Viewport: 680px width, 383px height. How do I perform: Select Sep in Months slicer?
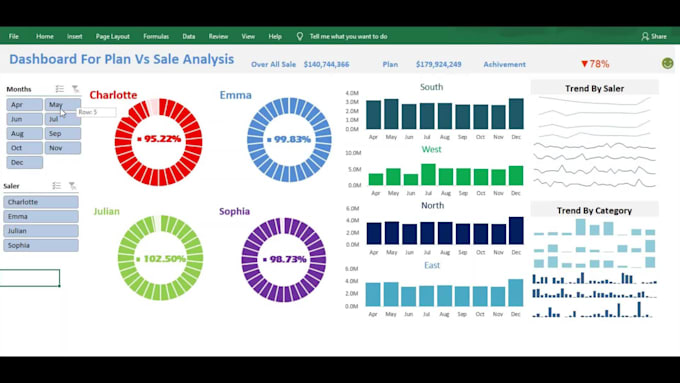[x=62, y=133]
